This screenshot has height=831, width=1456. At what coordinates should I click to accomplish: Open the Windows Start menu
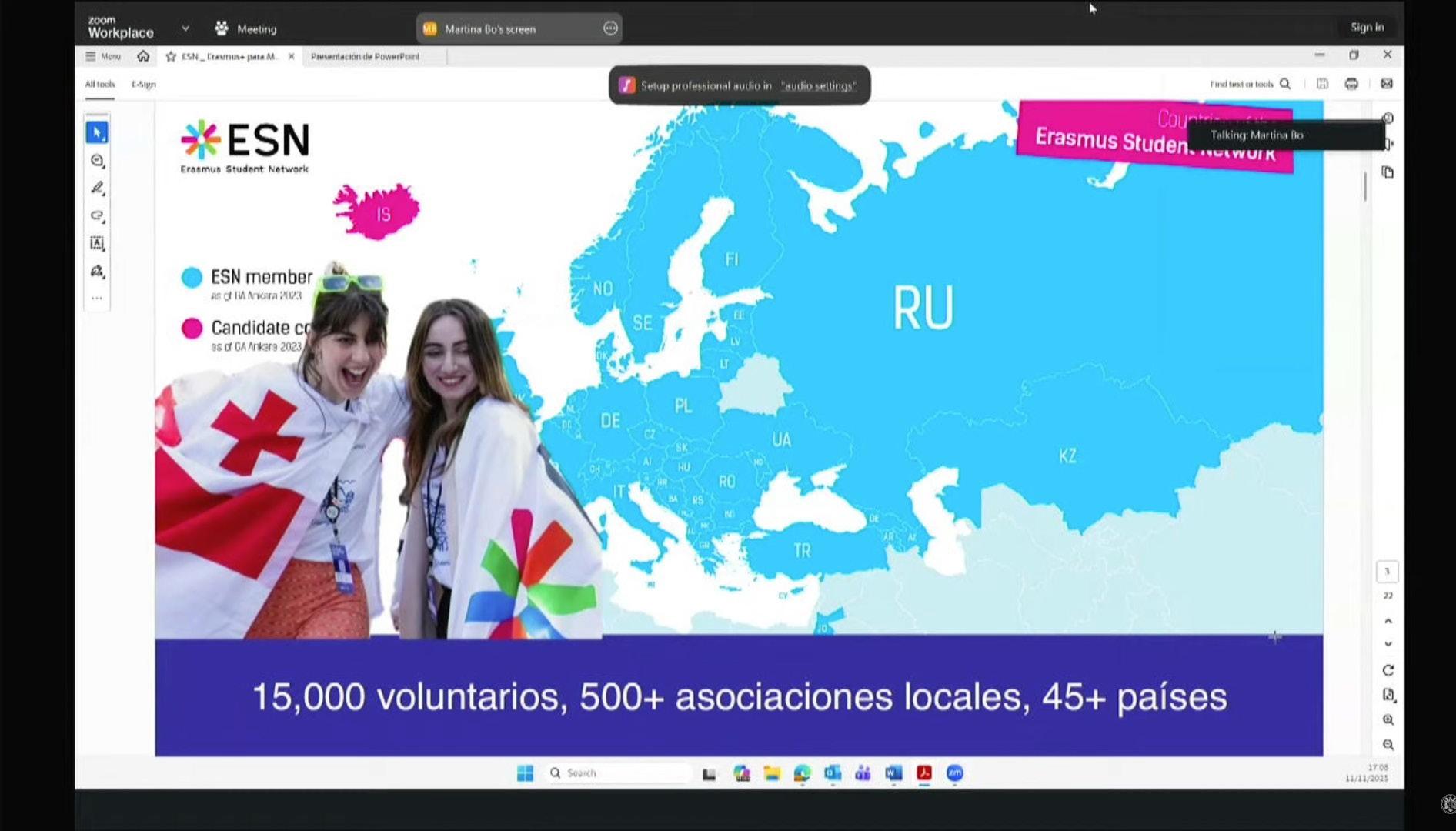[525, 773]
